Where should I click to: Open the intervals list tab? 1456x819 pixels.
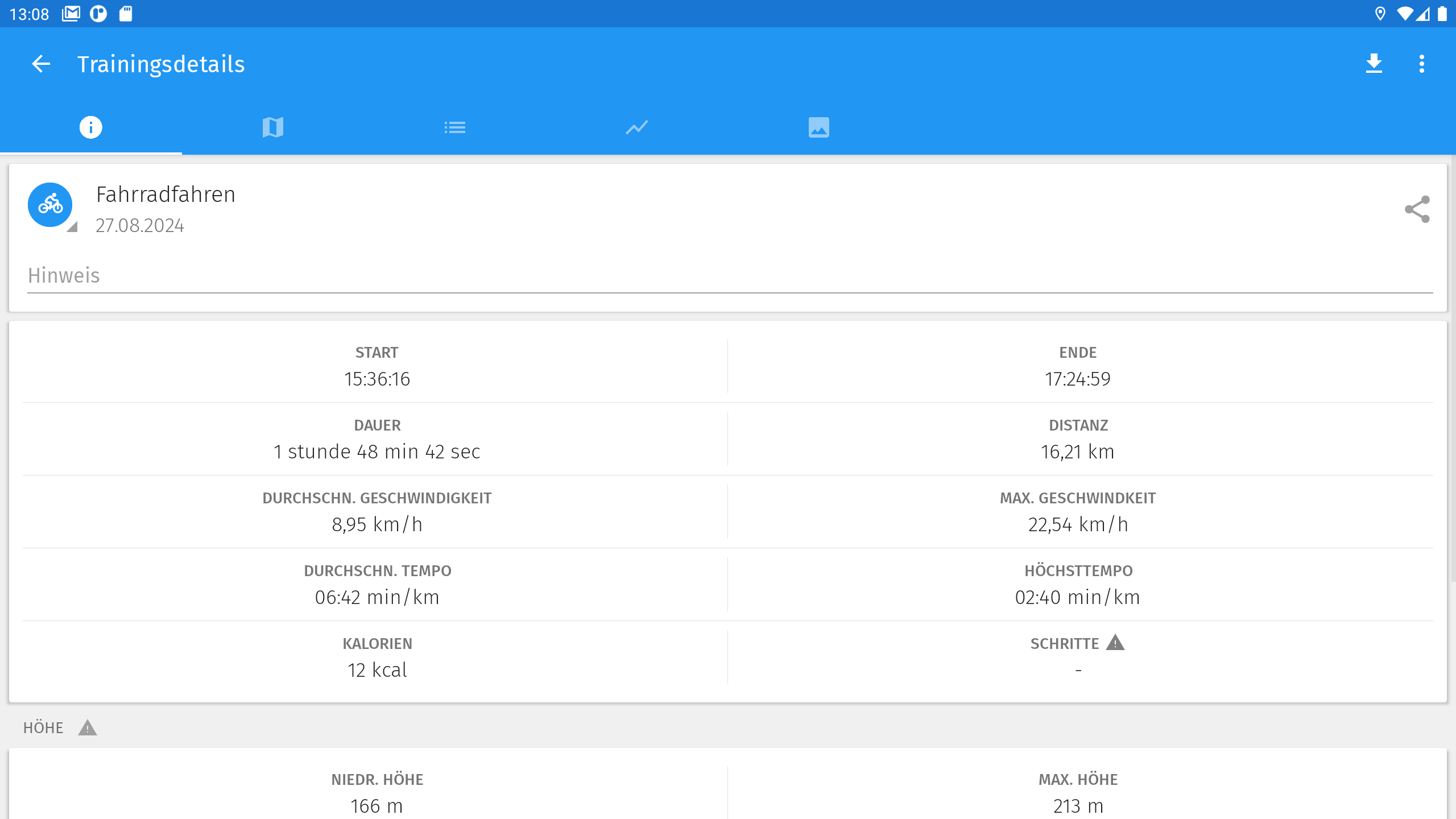click(x=455, y=127)
